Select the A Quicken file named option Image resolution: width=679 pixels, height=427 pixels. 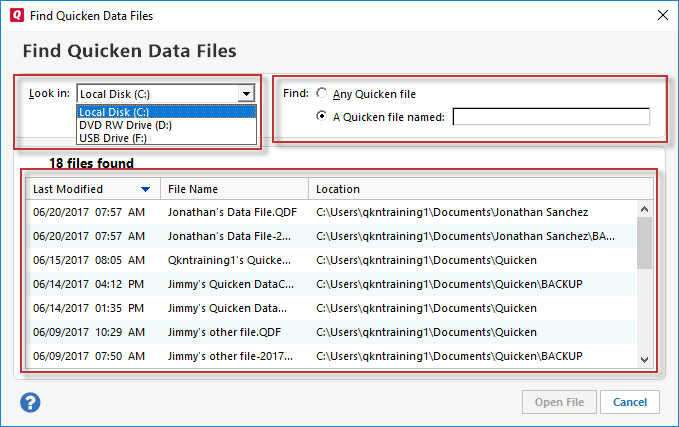pos(321,117)
